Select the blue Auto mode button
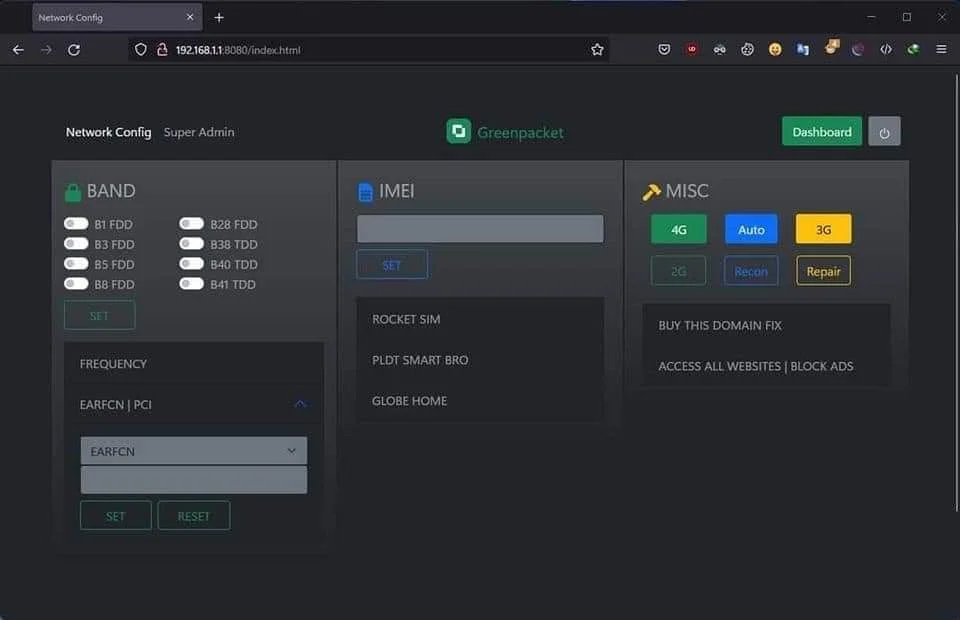 pos(751,230)
